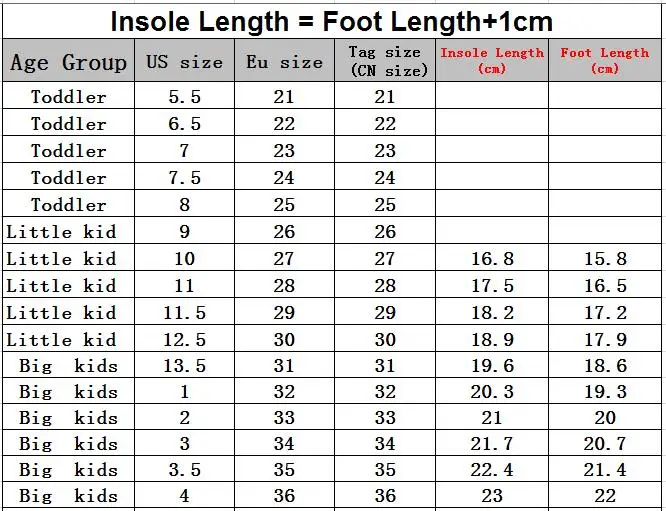666x511 pixels.
Task: Select the US size 12.5 cell
Action: coord(184,339)
